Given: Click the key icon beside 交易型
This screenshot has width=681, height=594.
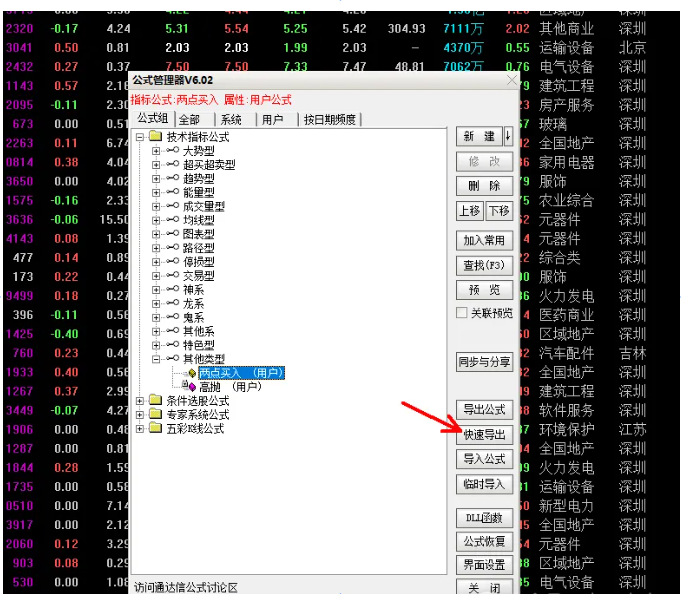Looking at the screenshot, I should pos(173,275).
